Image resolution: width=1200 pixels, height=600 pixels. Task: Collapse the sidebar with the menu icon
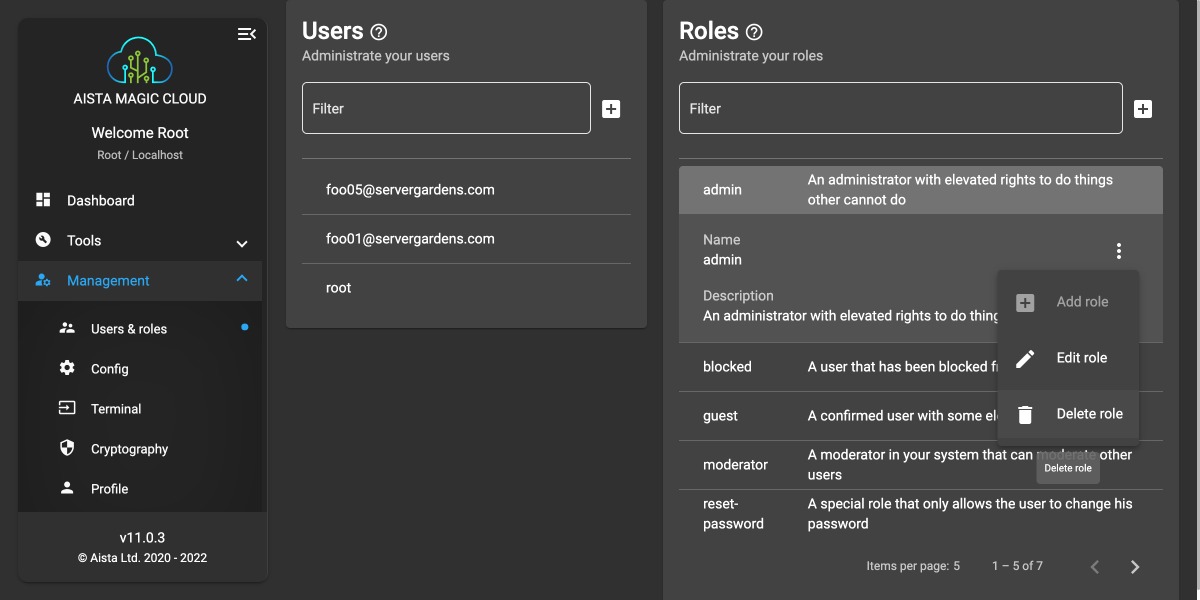coord(246,34)
